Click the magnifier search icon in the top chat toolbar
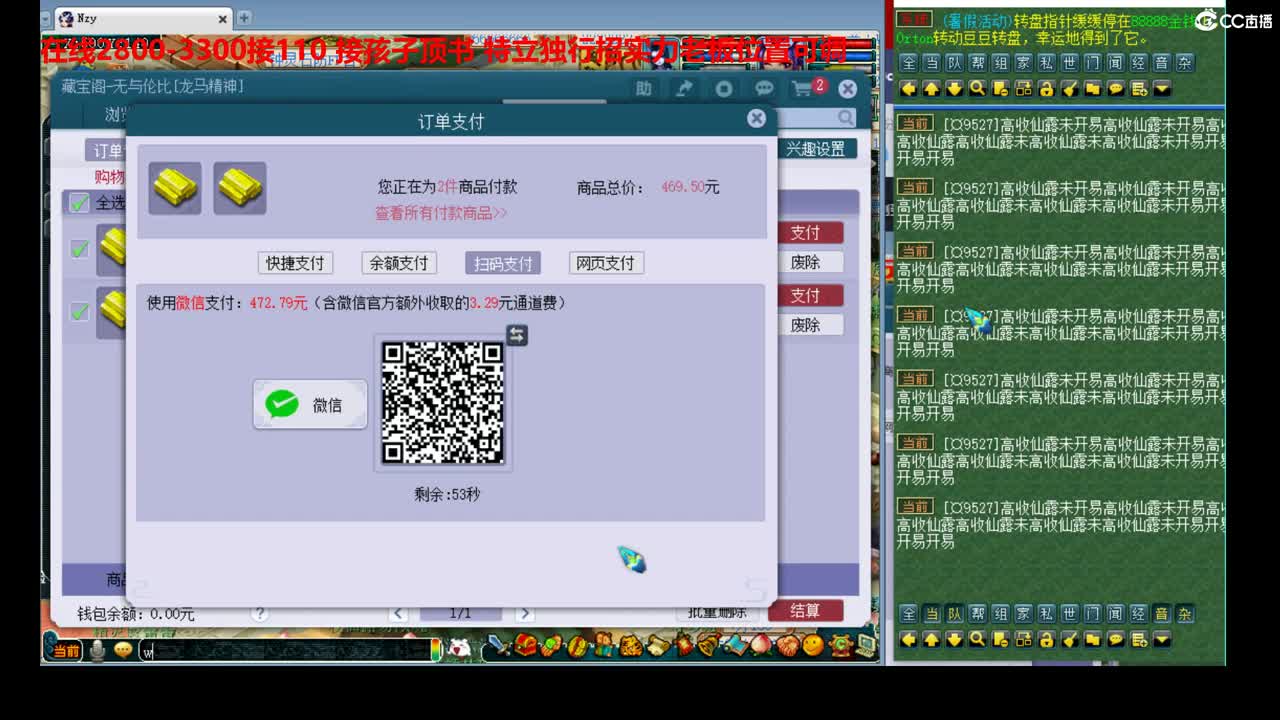Viewport: 1280px width, 720px height. (977, 89)
